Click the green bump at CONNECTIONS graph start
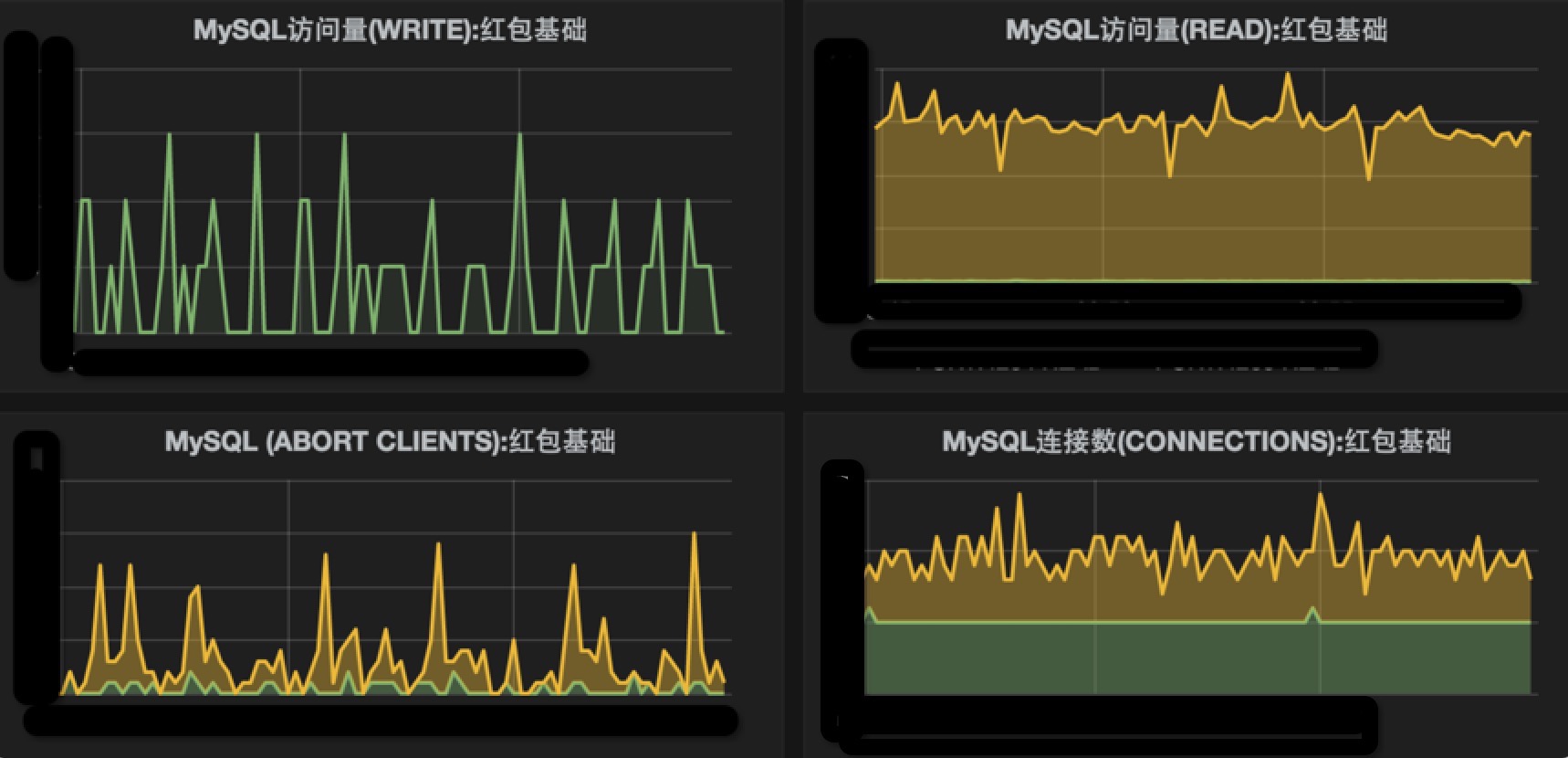1568x758 pixels. tap(870, 610)
